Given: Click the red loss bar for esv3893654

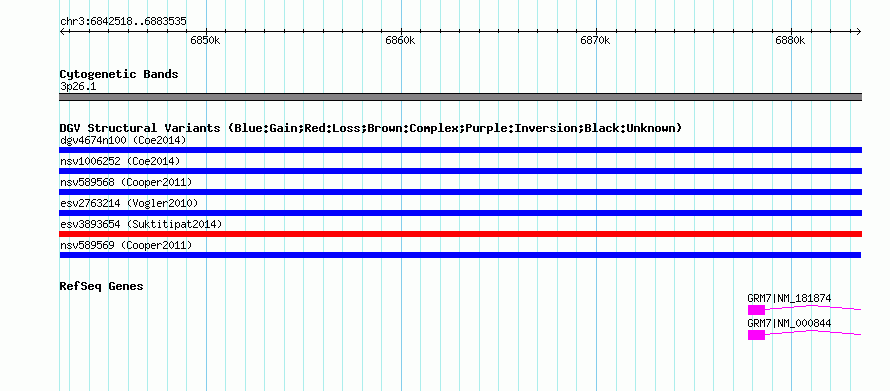Looking at the screenshot, I should 460,234.
